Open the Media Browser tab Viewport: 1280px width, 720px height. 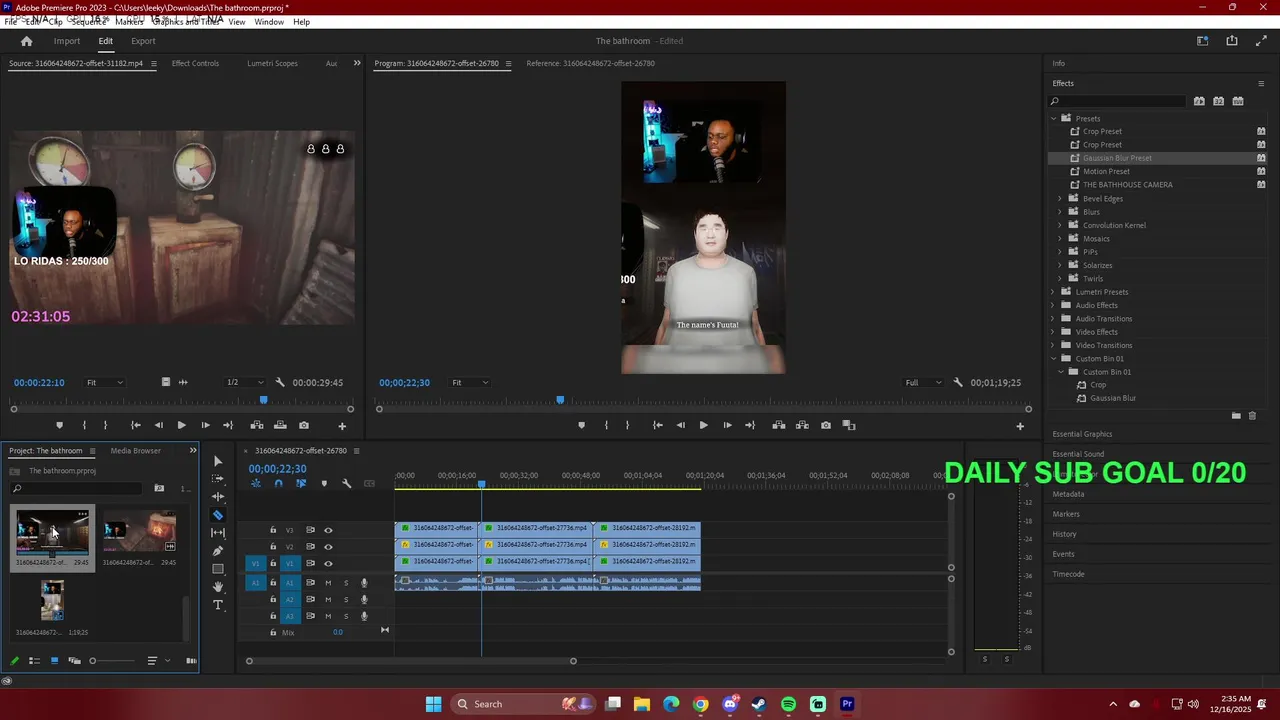click(135, 451)
